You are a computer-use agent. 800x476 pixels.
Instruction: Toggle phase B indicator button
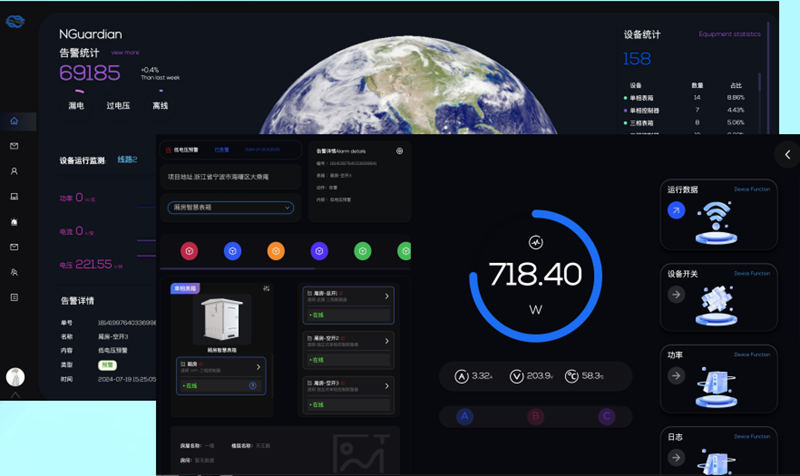(x=535, y=416)
